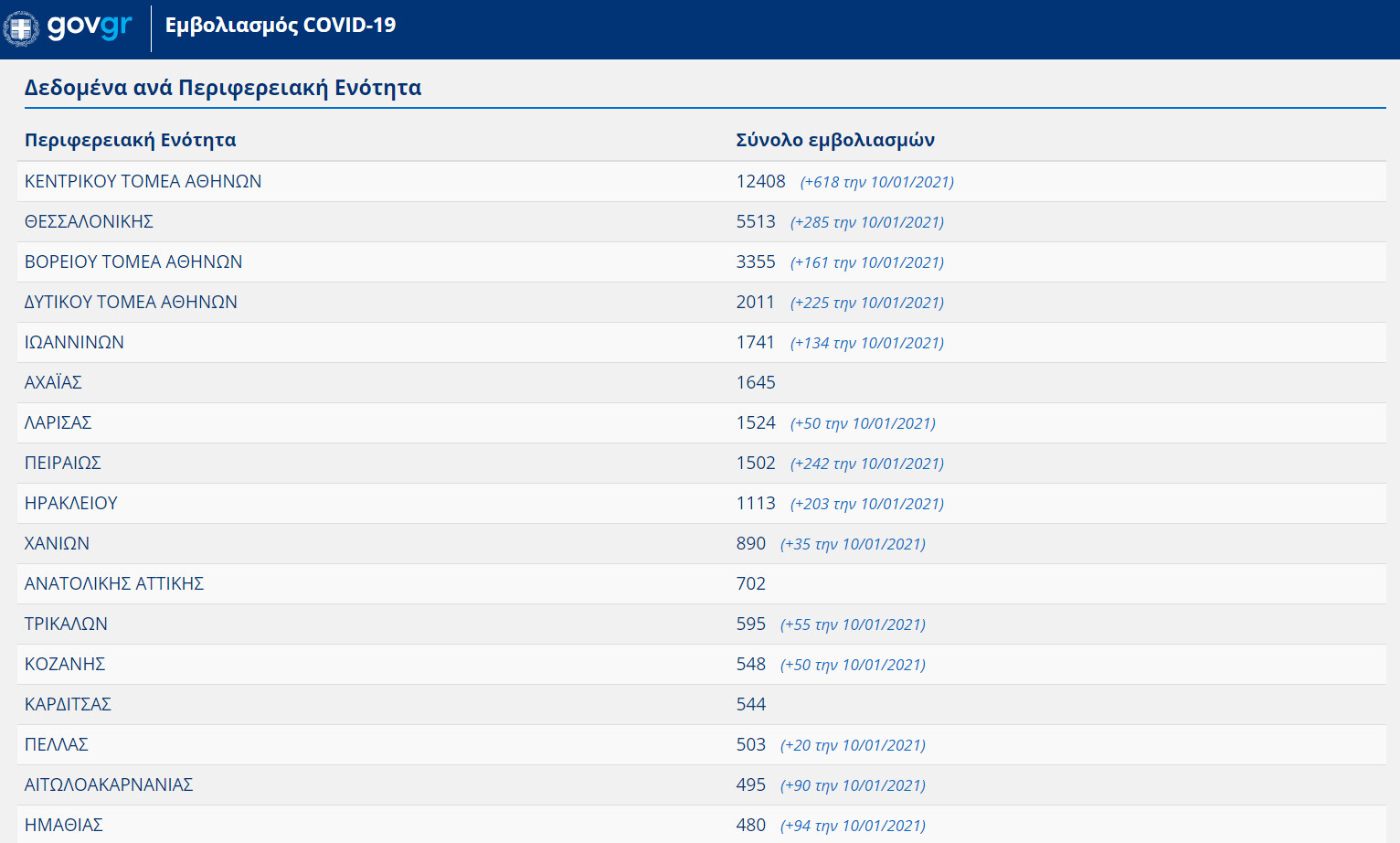Click the ΧΑΝΙΩΝ total value 890
1400x843 pixels.
click(750, 544)
